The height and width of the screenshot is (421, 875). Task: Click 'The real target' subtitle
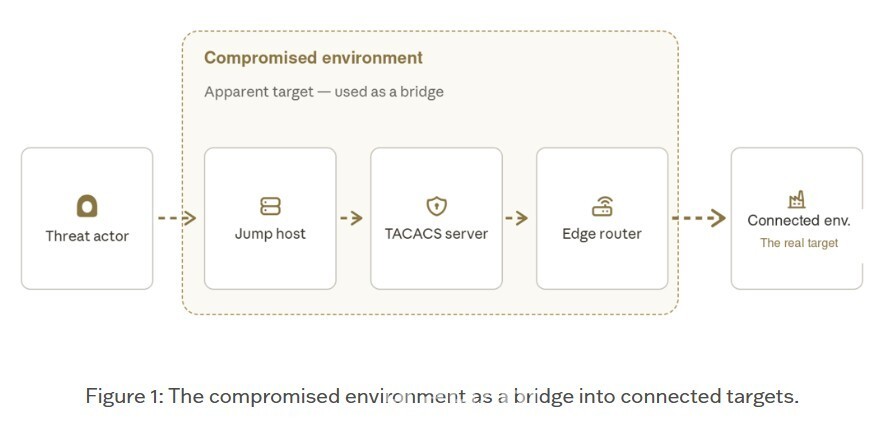coord(799,243)
